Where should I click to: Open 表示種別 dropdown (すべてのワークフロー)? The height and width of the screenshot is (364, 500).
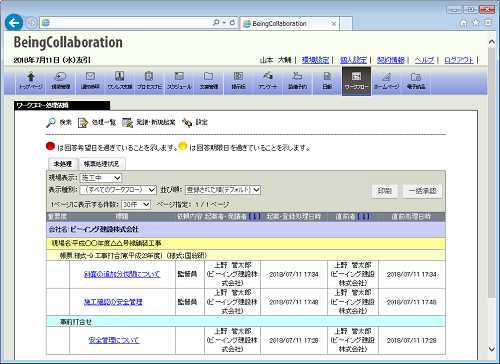tap(118, 190)
